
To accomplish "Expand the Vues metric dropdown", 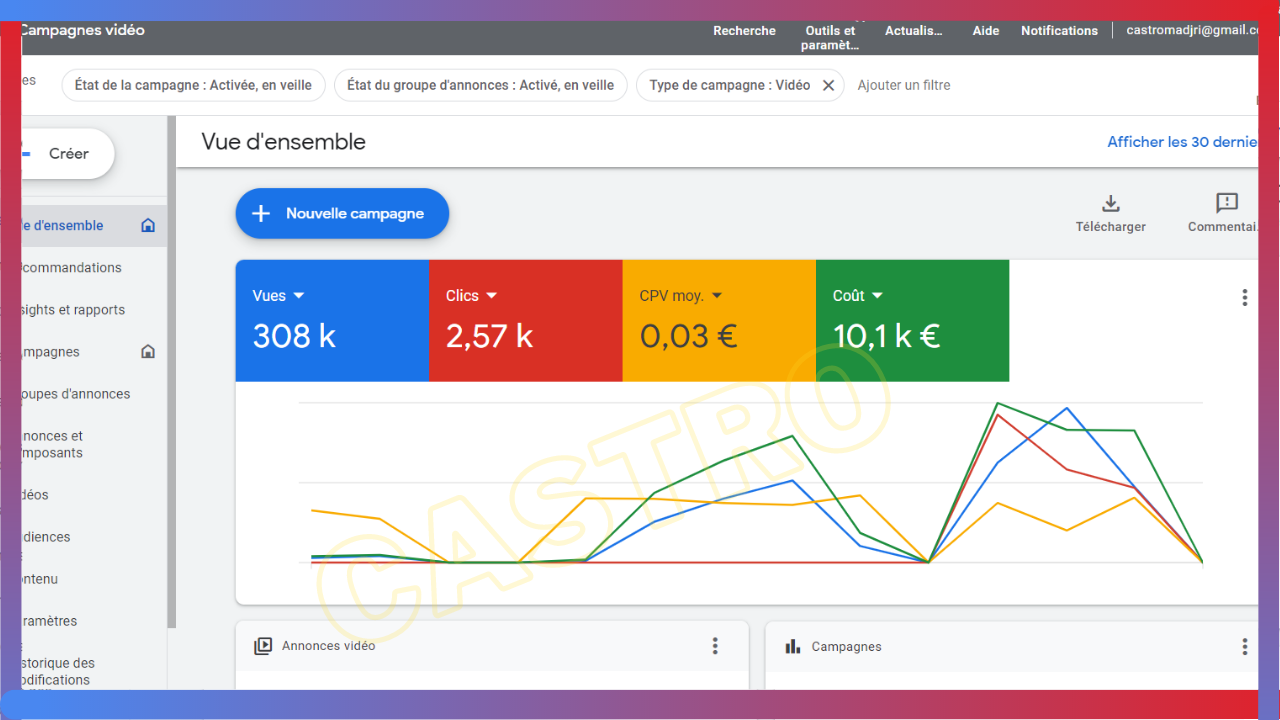I will (298, 296).
